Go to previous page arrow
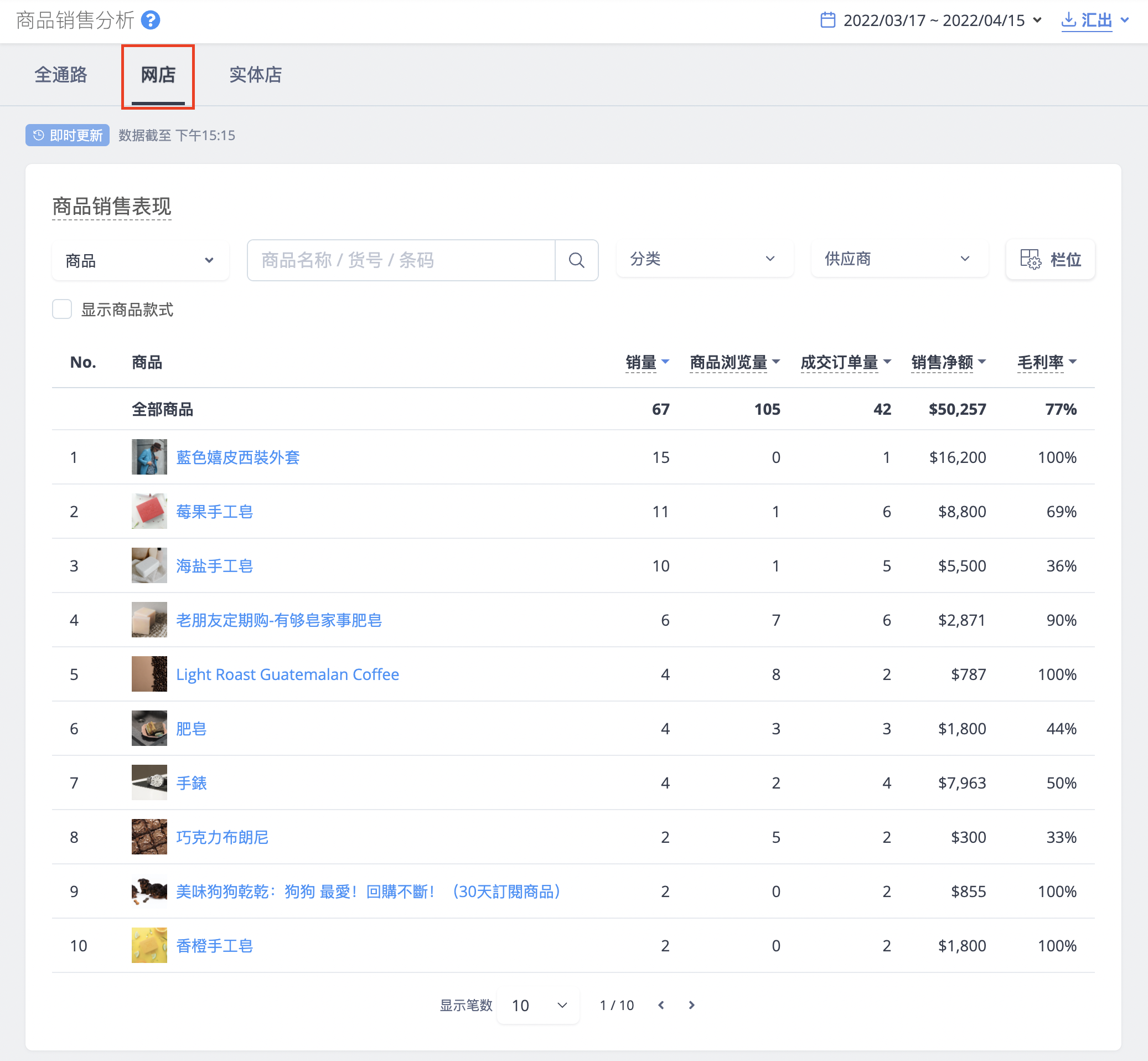This screenshot has height=1061, width=1148. point(661,1005)
